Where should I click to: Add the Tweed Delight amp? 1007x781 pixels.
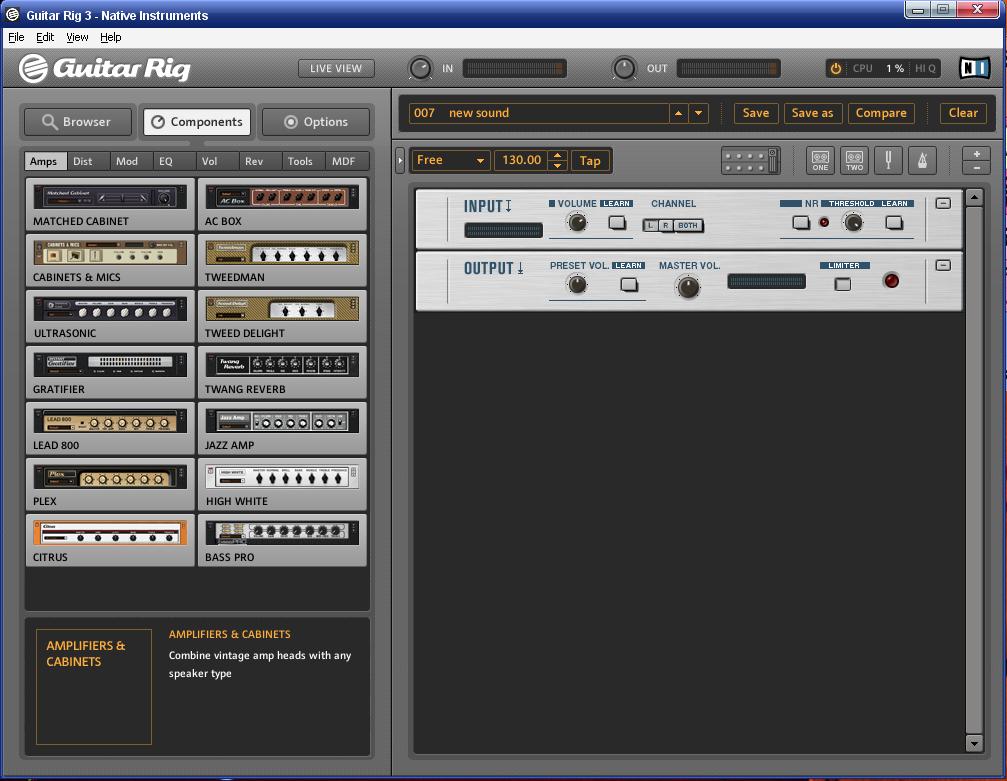tap(282, 317)
